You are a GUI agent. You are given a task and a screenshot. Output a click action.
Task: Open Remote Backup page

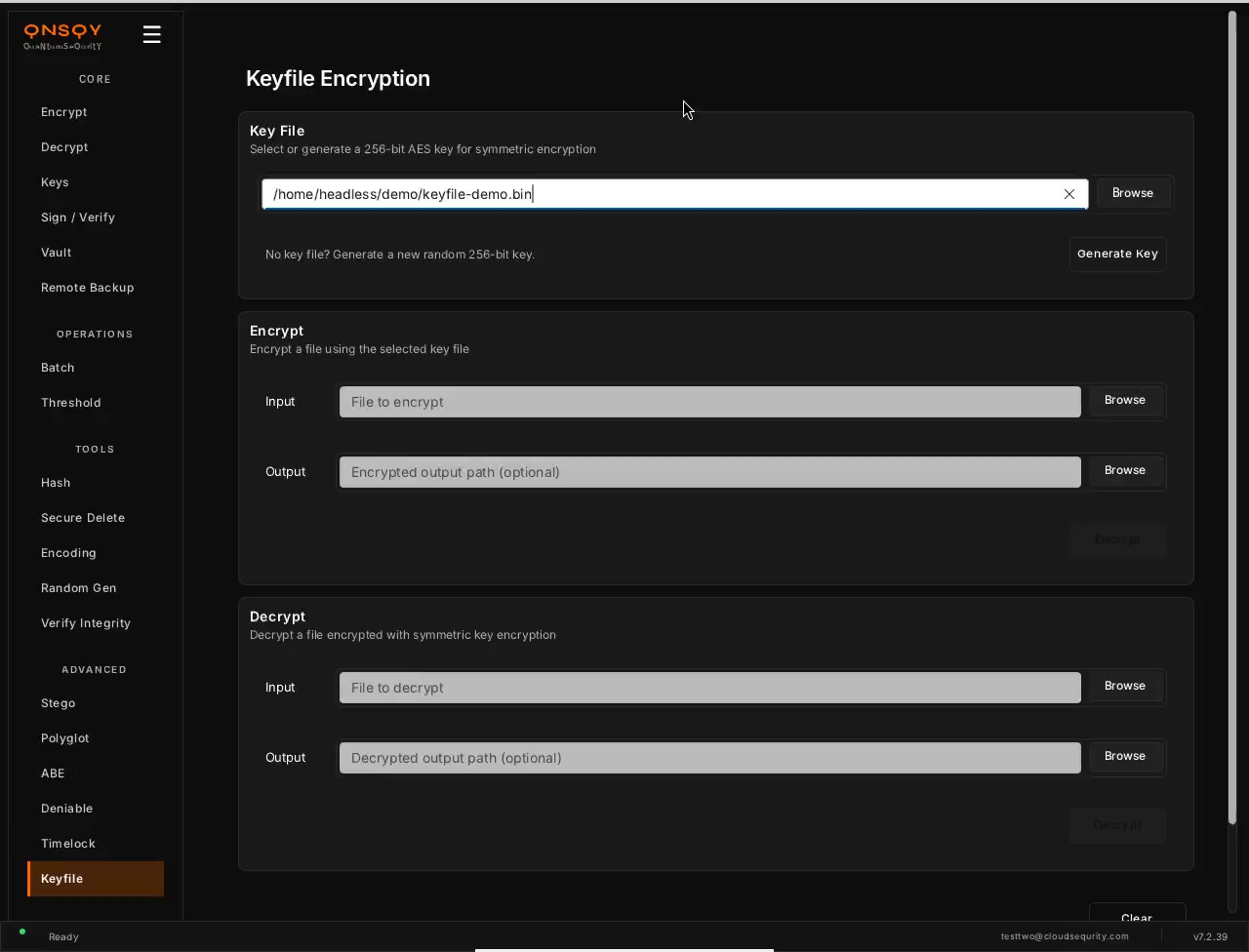(x=96, y=288)
